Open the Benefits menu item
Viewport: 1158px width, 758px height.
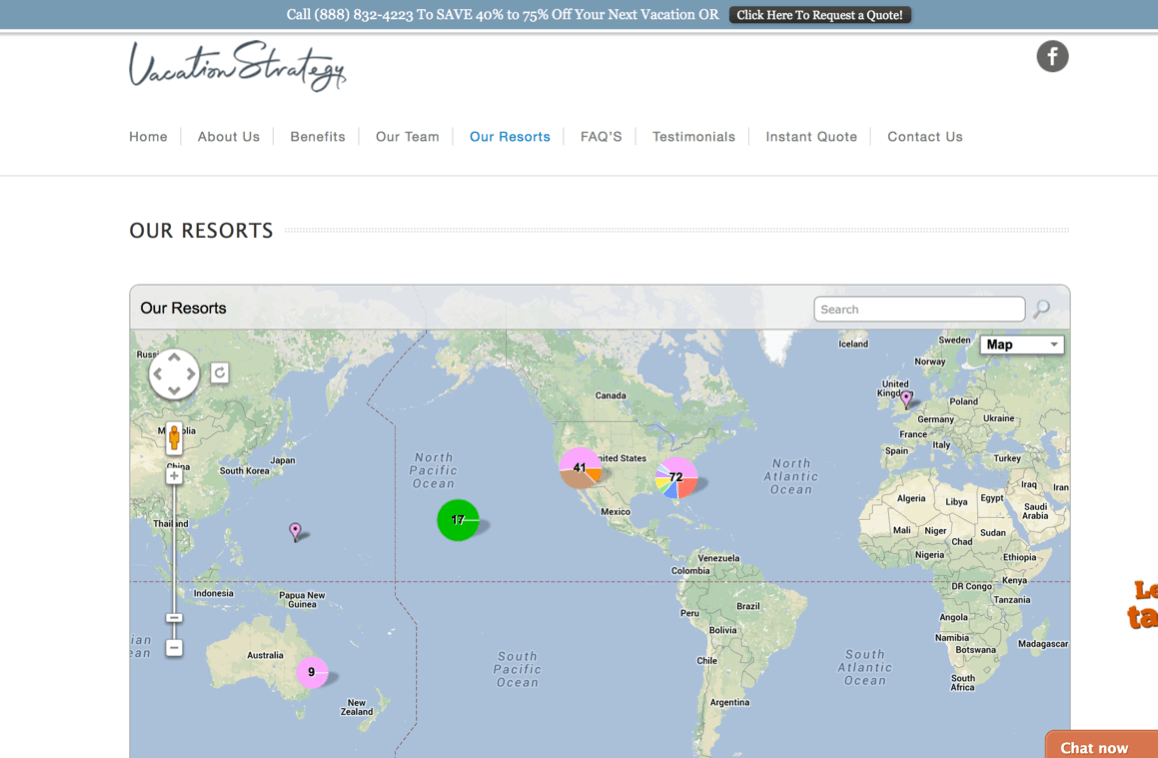[x=318, y=137]
